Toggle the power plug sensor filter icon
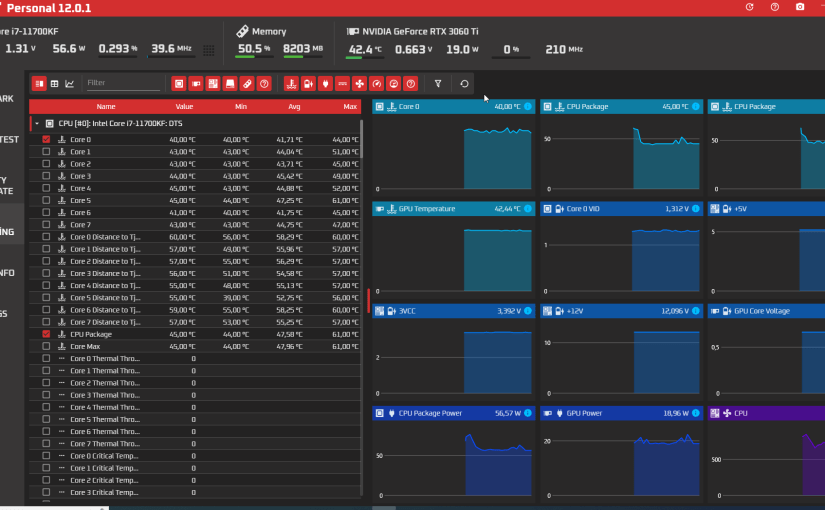 click(325, 84)
